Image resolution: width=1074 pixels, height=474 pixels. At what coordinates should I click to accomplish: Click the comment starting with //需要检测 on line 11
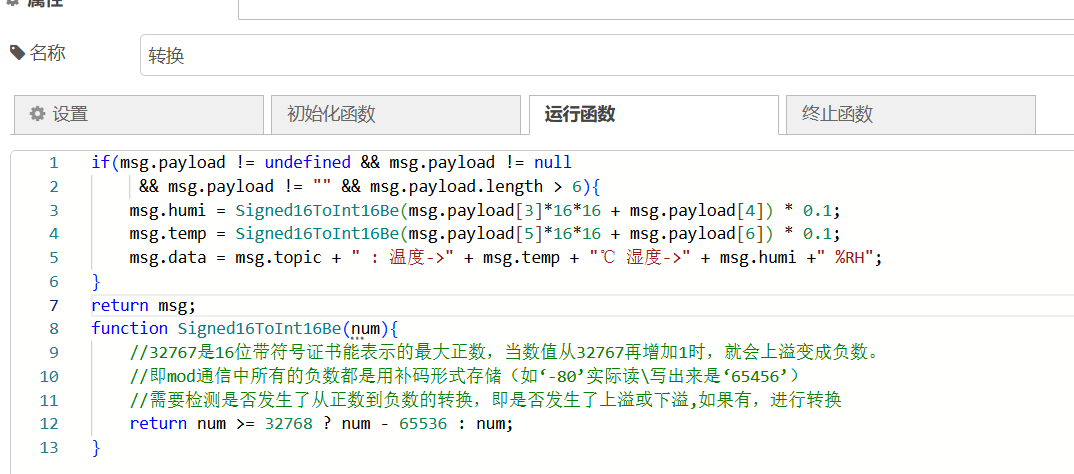(486, 400)
